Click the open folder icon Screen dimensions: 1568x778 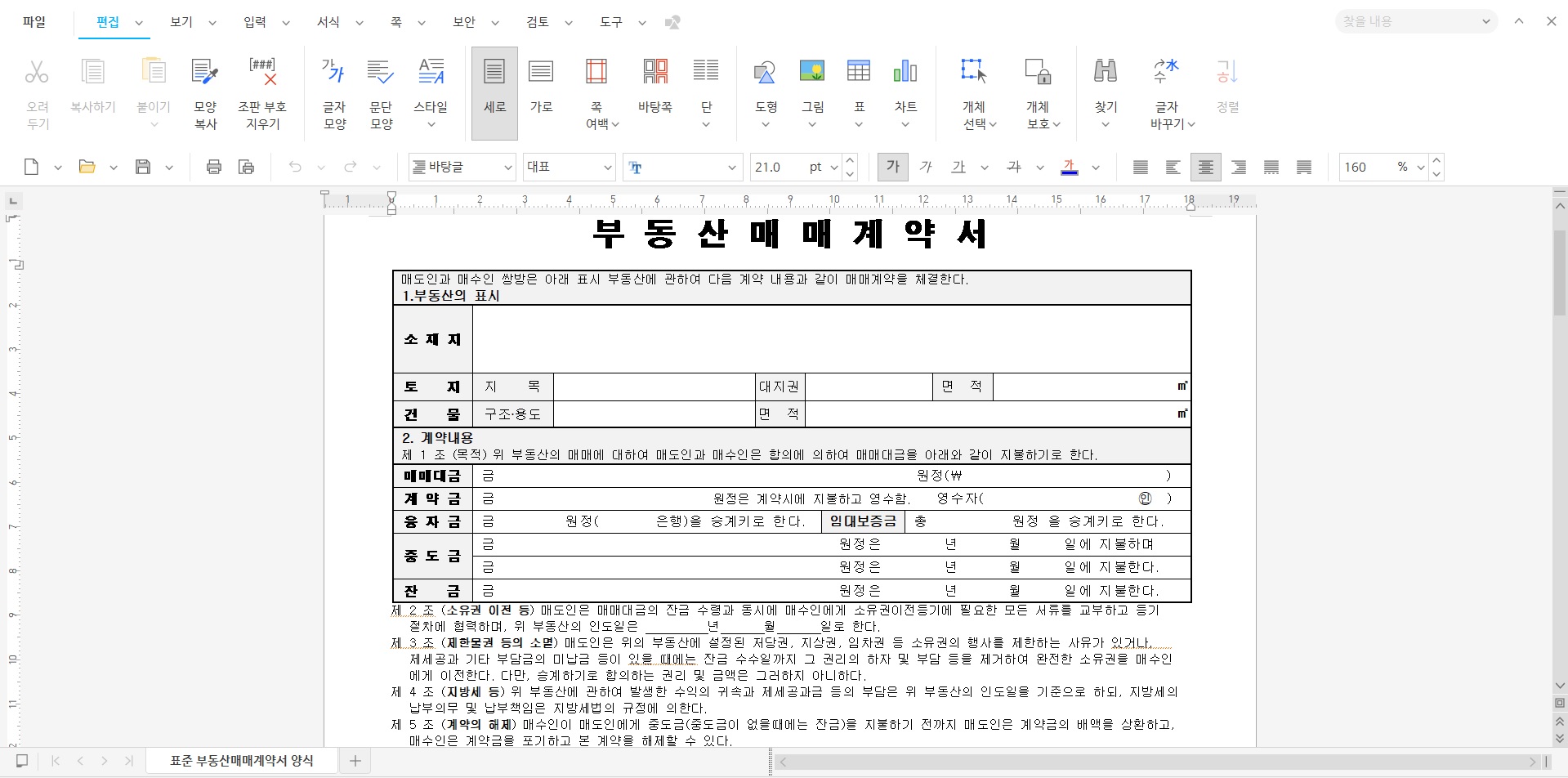[87, 167]
